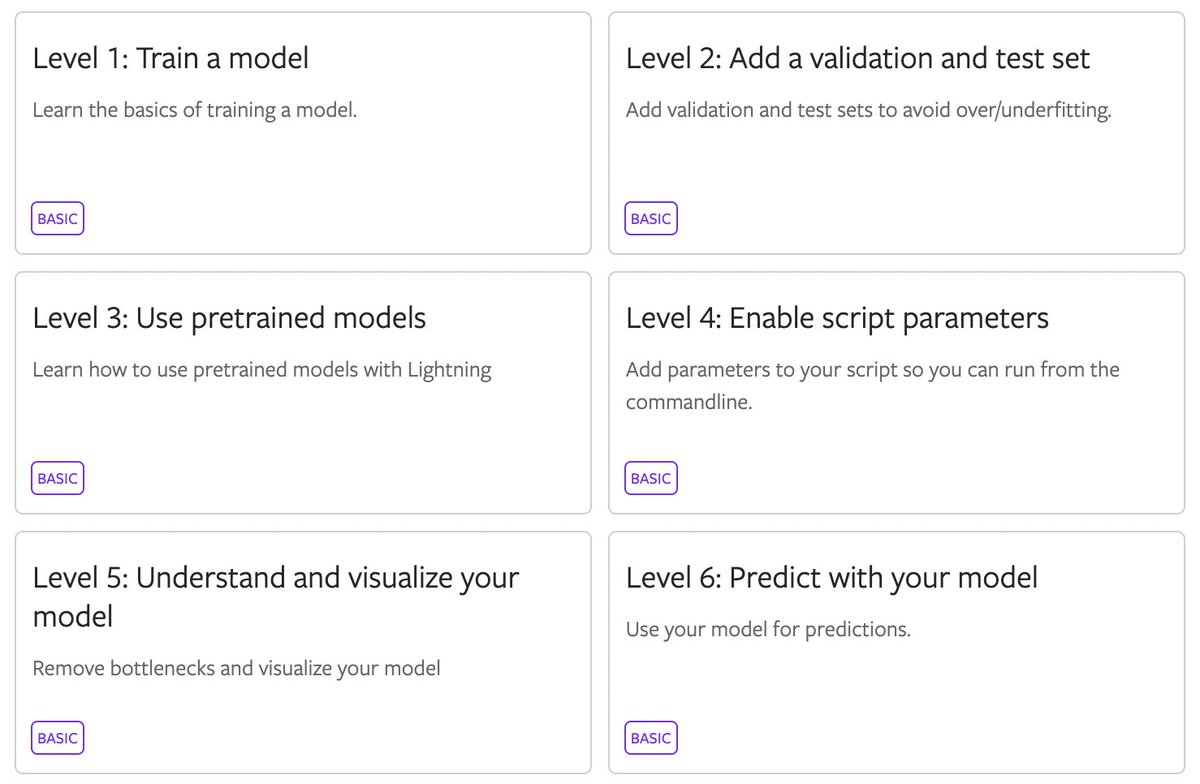The width and height of the screenshot is (1200, 784).
Task: Select "Use your model for predictions" description
Action: (768, 630)
